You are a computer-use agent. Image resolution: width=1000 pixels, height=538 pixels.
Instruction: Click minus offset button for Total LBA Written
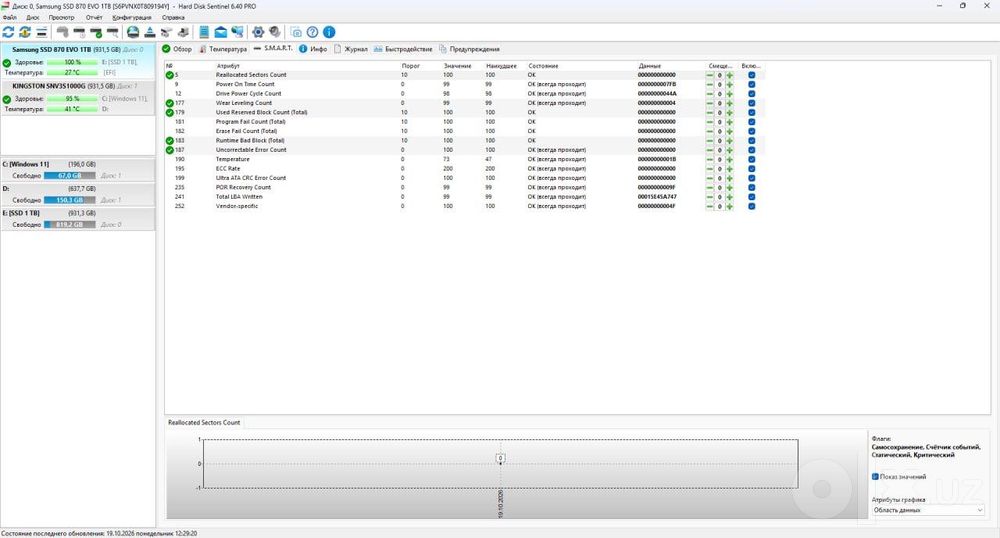point(710,197)
